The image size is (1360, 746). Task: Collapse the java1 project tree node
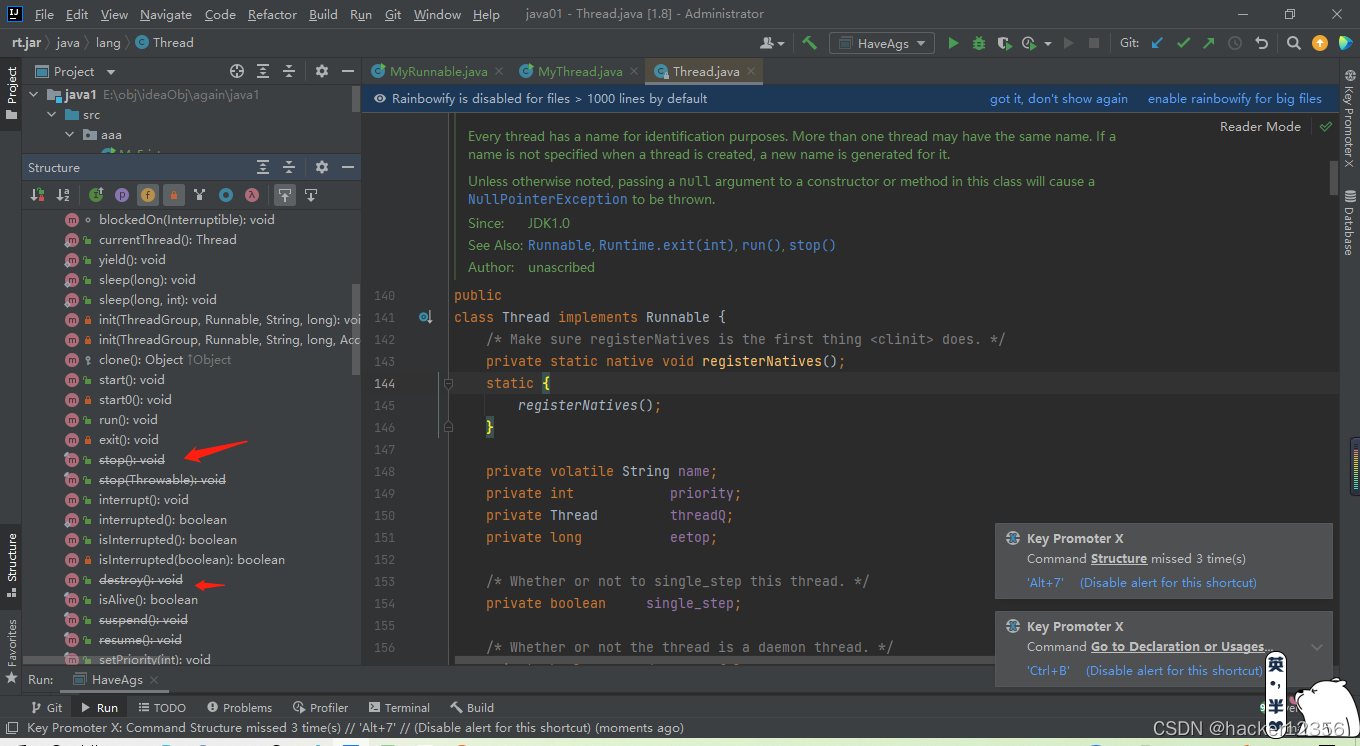pyautogui.click(x=33, y=95)
